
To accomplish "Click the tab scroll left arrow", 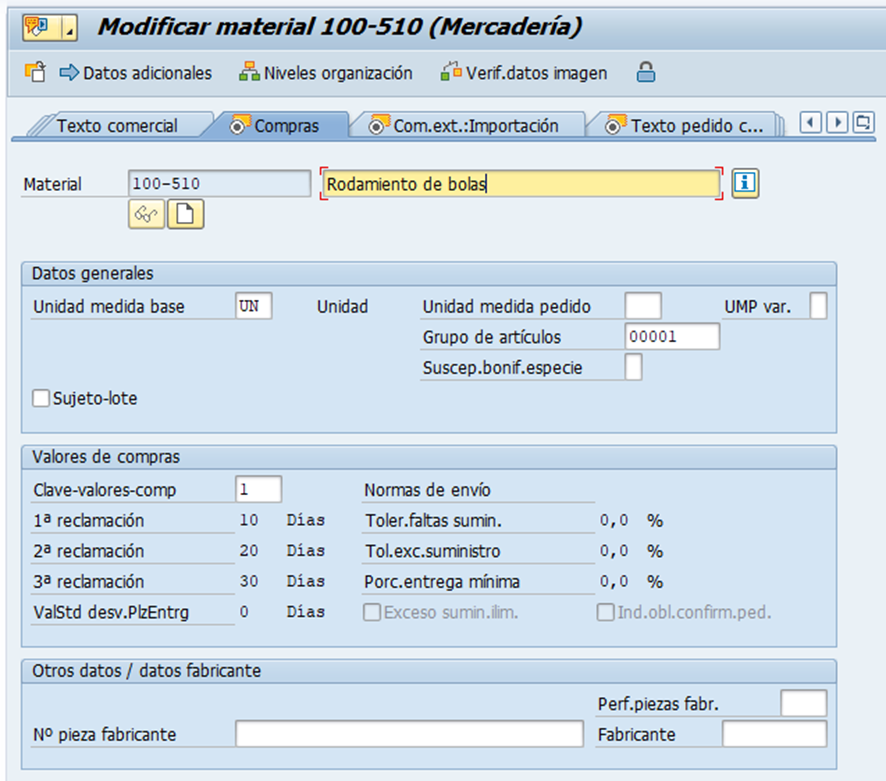I will coord(810,122).
